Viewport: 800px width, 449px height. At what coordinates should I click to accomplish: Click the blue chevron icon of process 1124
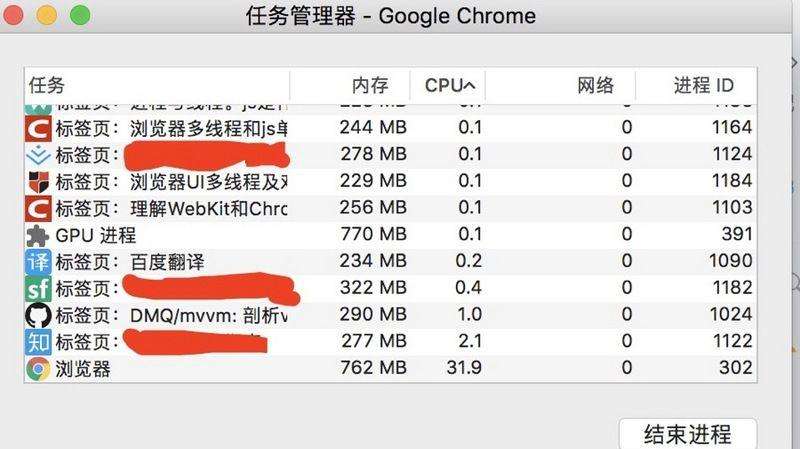click(38, 155)
